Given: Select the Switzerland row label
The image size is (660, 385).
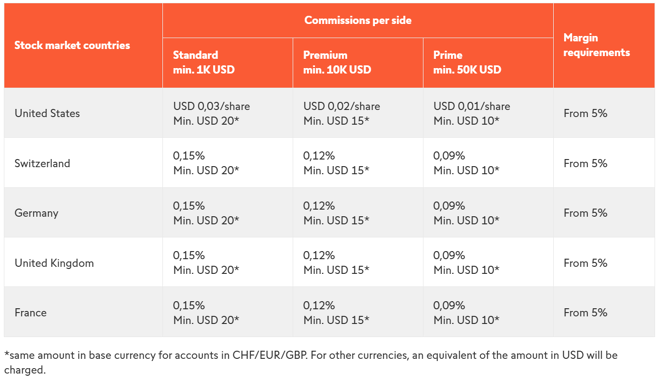Looking at the screenshot, I should [x=42, y=163].
